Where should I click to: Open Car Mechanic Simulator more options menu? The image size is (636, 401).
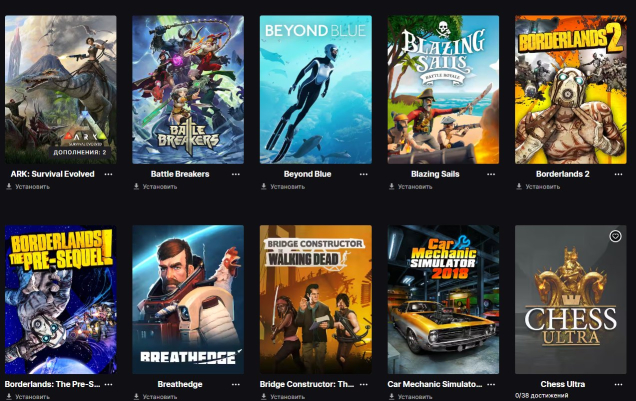pos(491,384)
